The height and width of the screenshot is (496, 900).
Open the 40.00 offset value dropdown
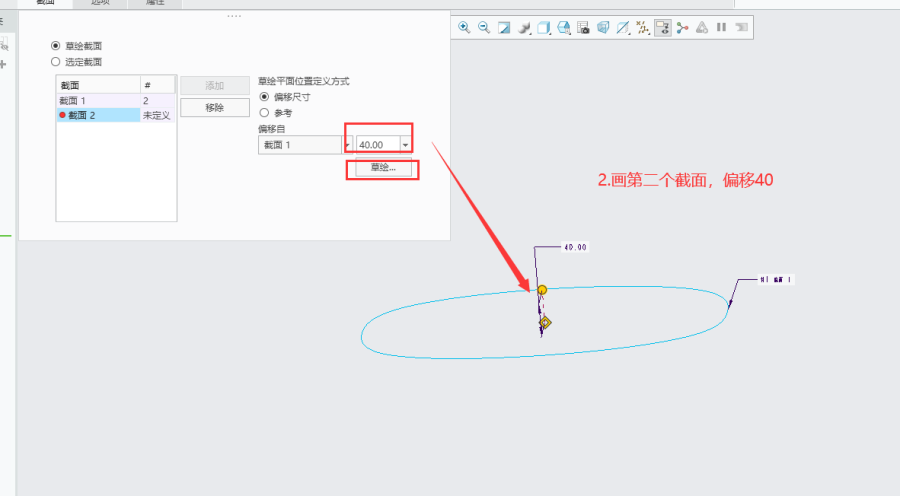405,145
